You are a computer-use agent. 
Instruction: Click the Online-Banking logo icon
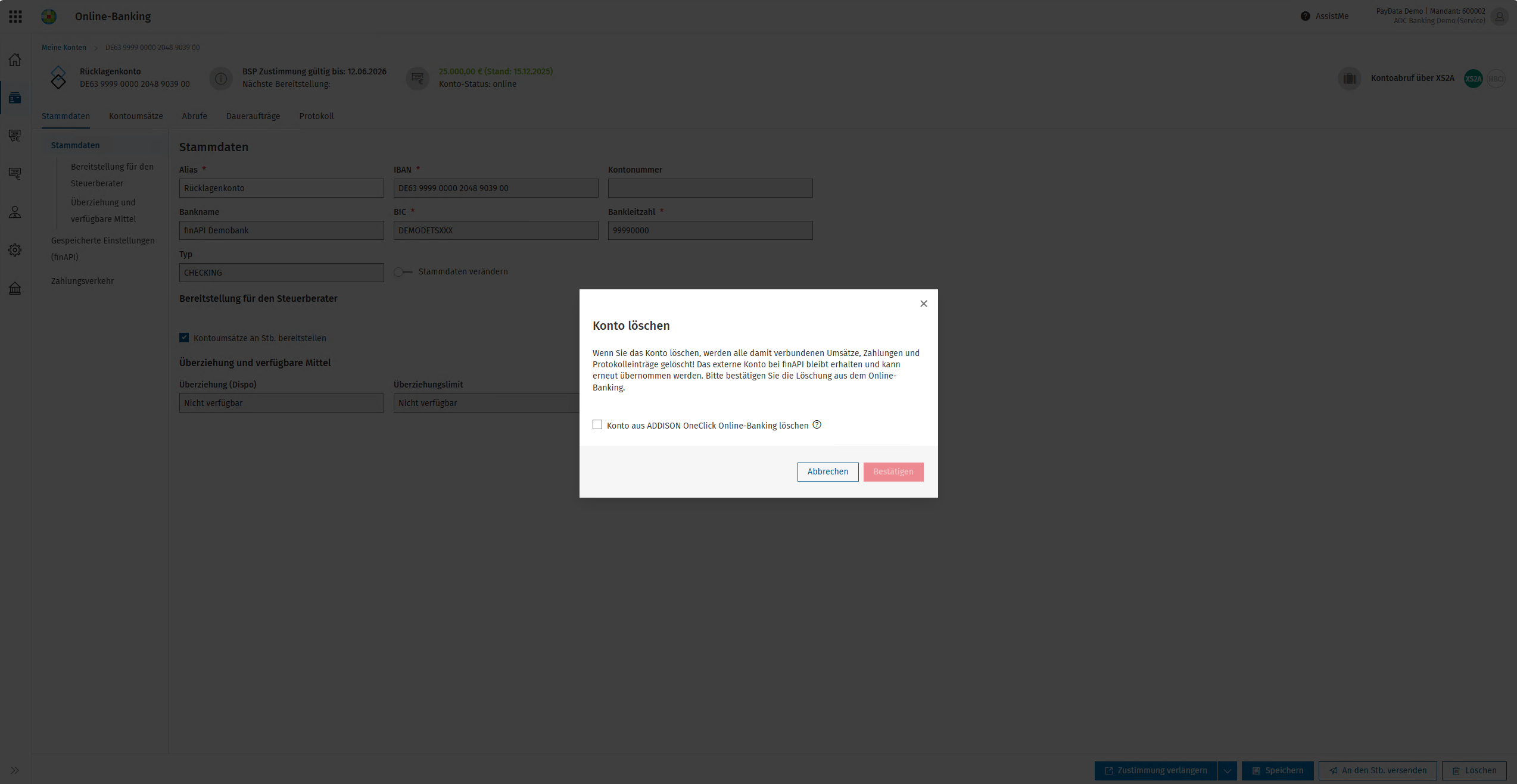pos(49,17)
